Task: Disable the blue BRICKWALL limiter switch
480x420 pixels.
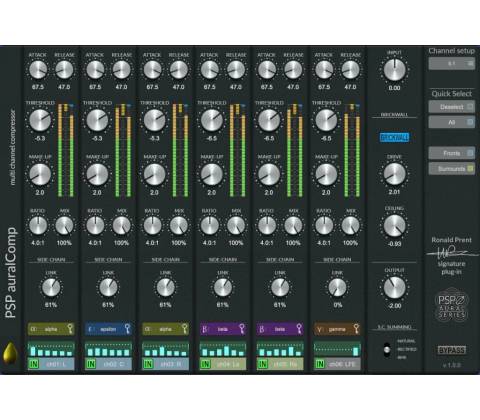Action: (394, 137)
